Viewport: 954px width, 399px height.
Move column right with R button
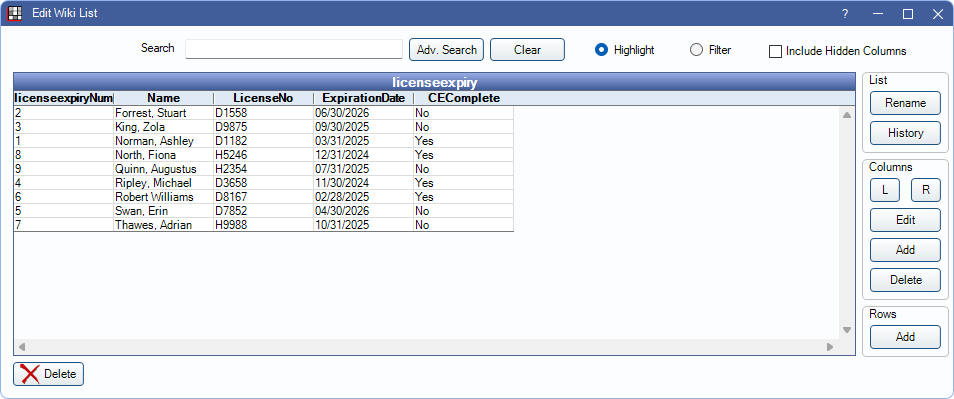click(925, 190)
